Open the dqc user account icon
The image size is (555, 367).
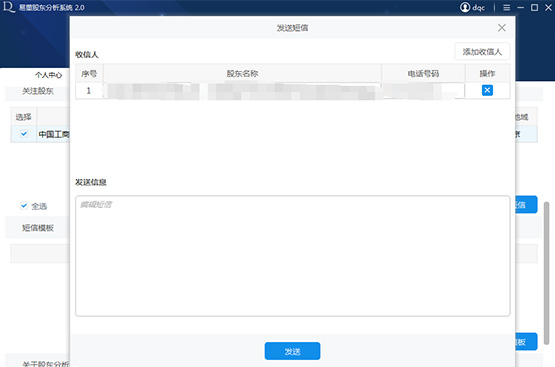point(465,7)
